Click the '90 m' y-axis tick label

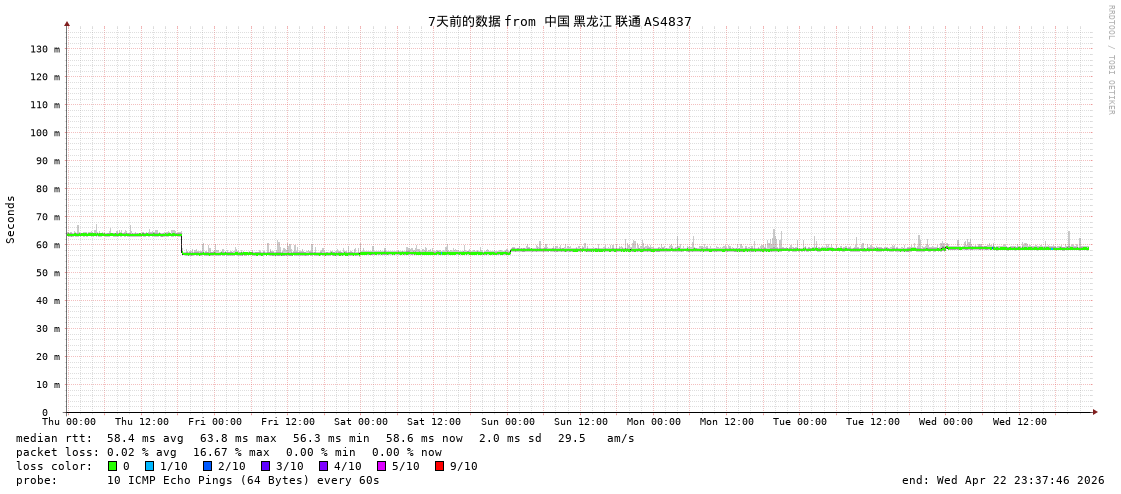tap(48, 161)
